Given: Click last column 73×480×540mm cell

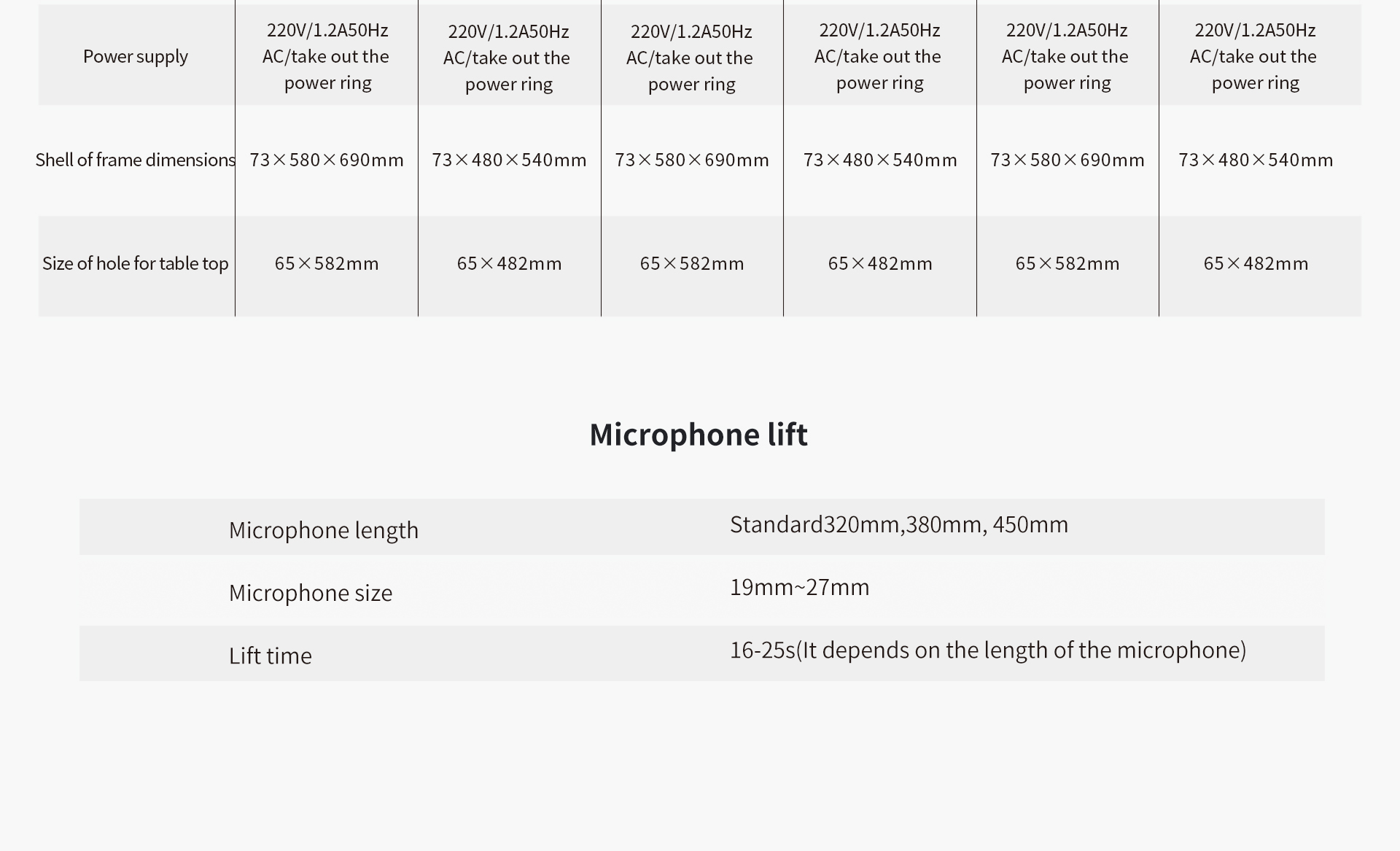Looking at the screenshot, I should 1256,160.
